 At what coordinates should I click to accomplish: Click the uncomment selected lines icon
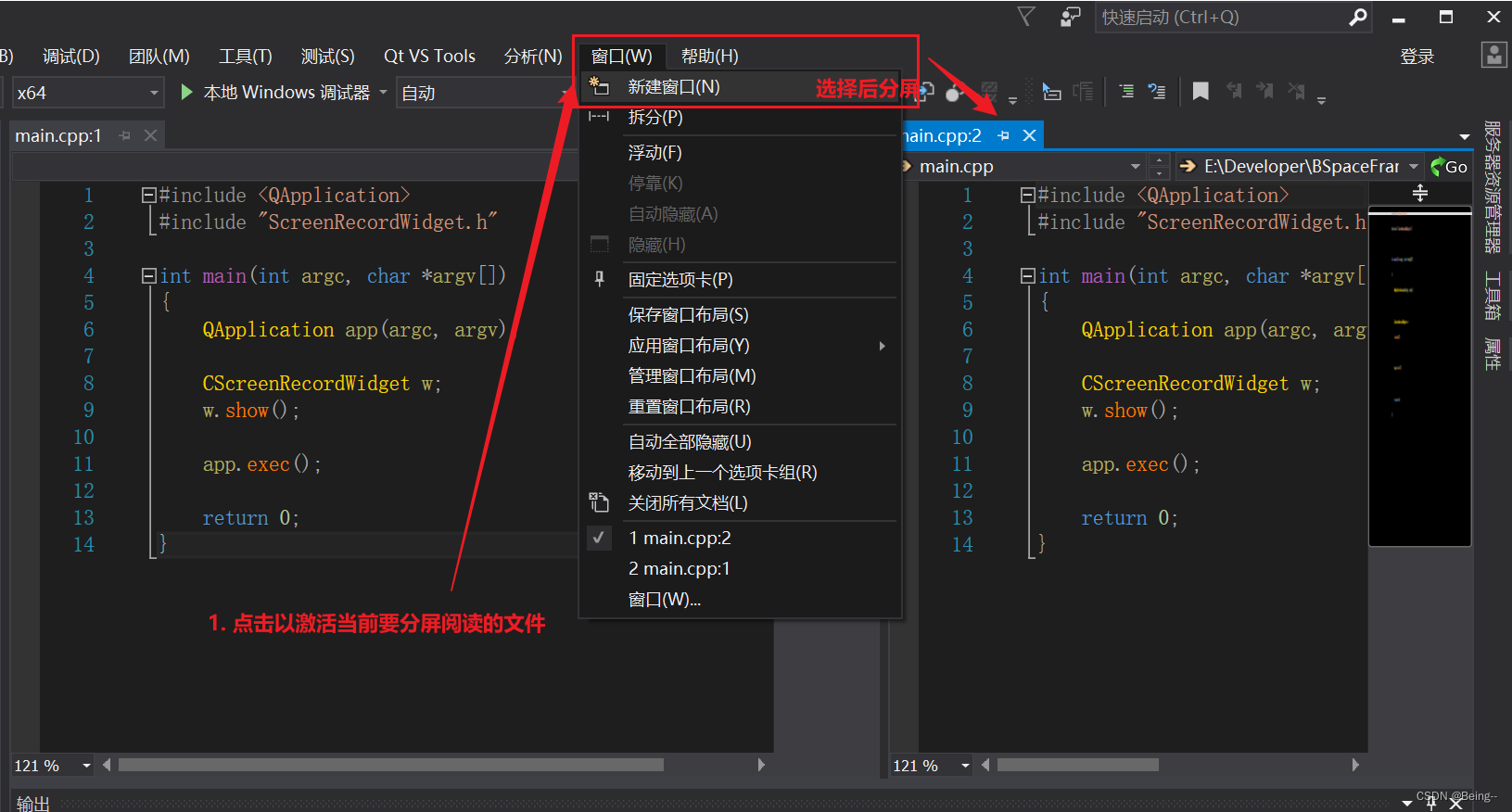coord(1157,91)
